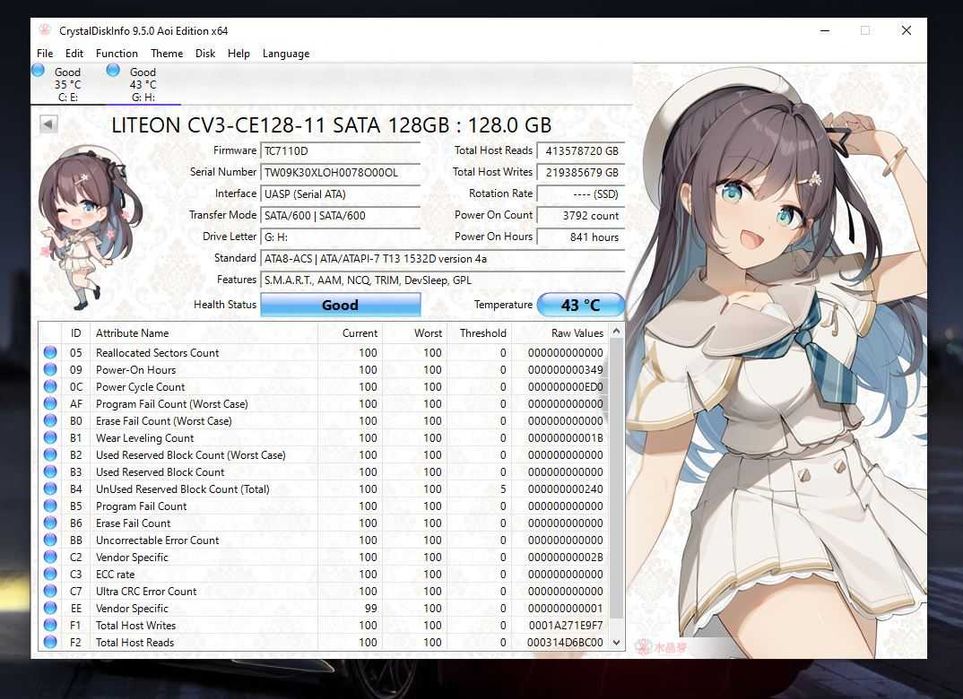Viewport: 963px width, 699px height.
Task: Click status orb of ECC rate row
Action: [x=50, y=574]
